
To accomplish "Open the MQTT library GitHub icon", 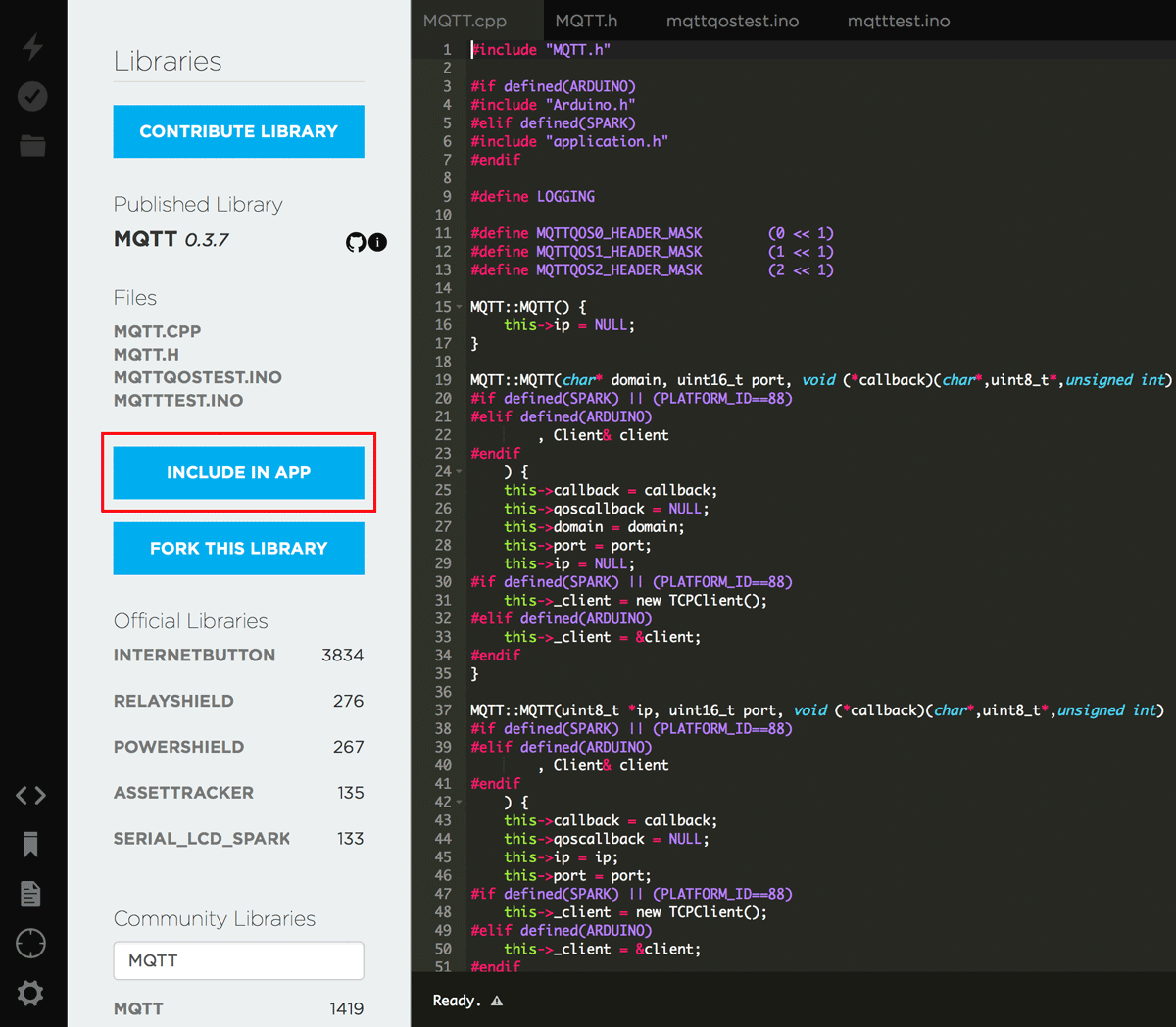I will [x=356, y=242].
